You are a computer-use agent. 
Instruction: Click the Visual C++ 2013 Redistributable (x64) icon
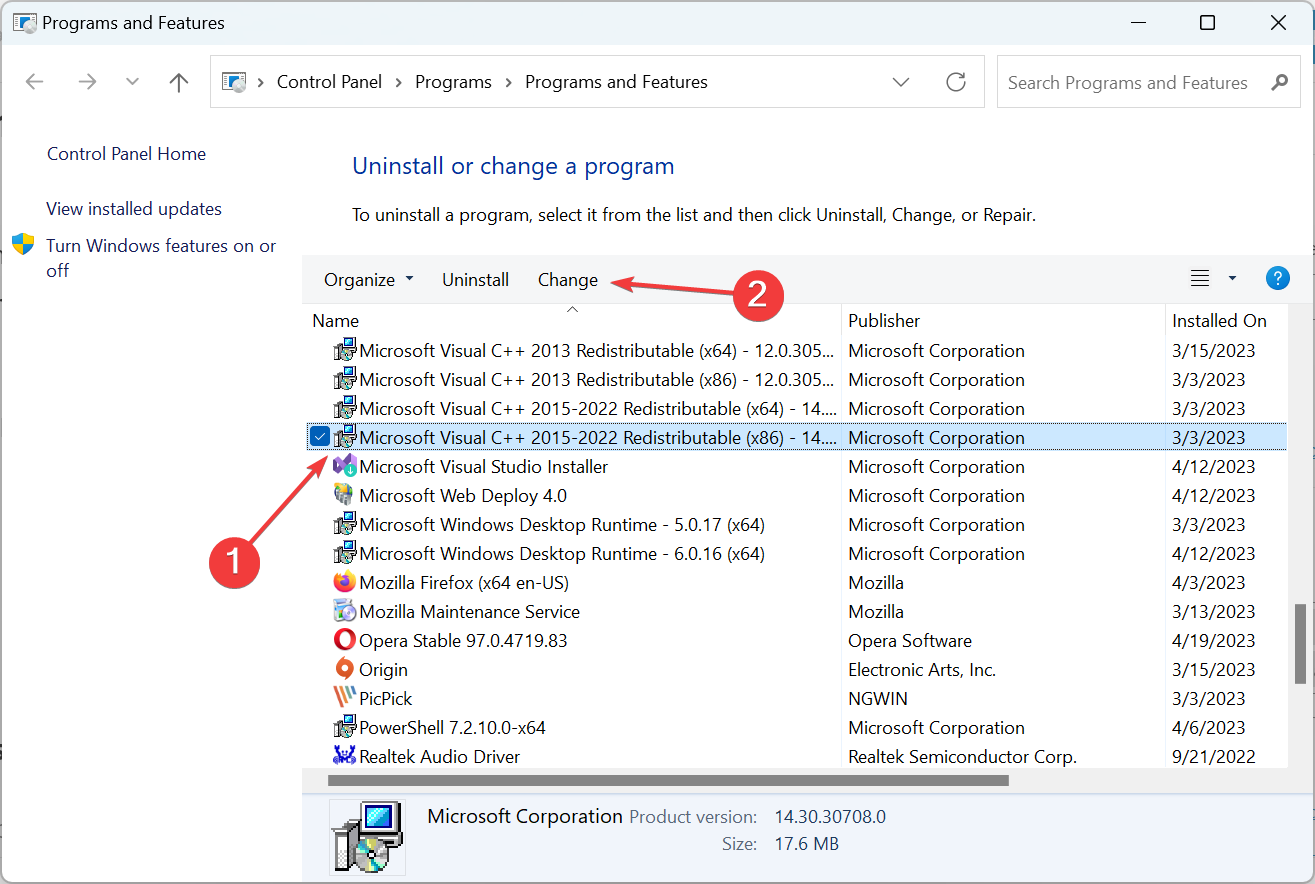(x=345, y=350)
